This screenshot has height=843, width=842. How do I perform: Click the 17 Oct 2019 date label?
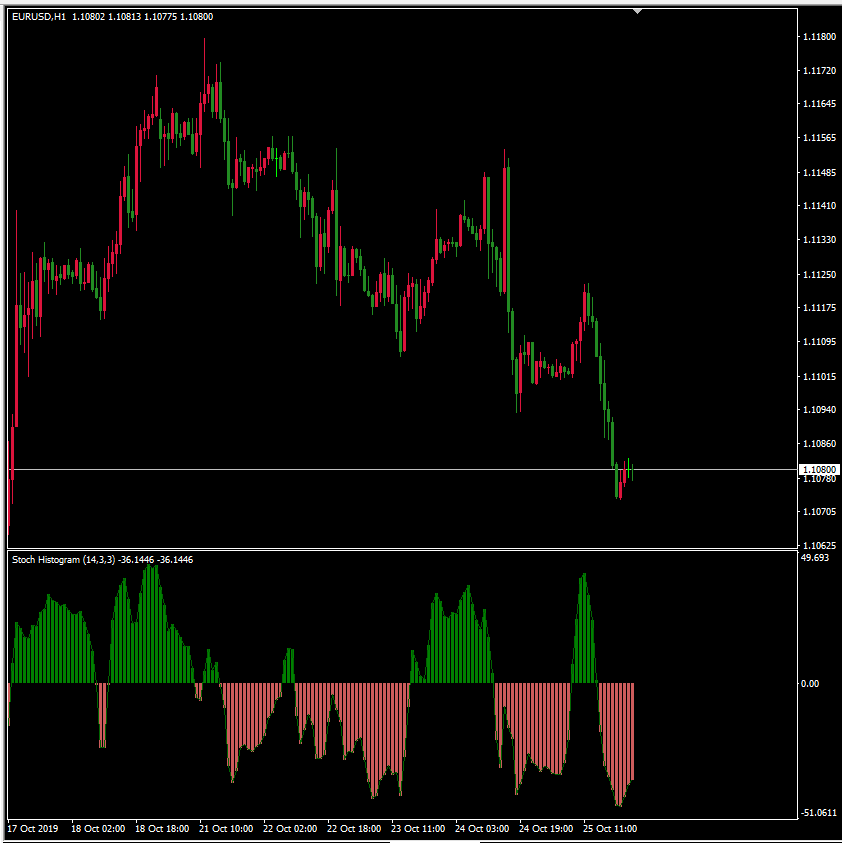(x=33, y=829)
